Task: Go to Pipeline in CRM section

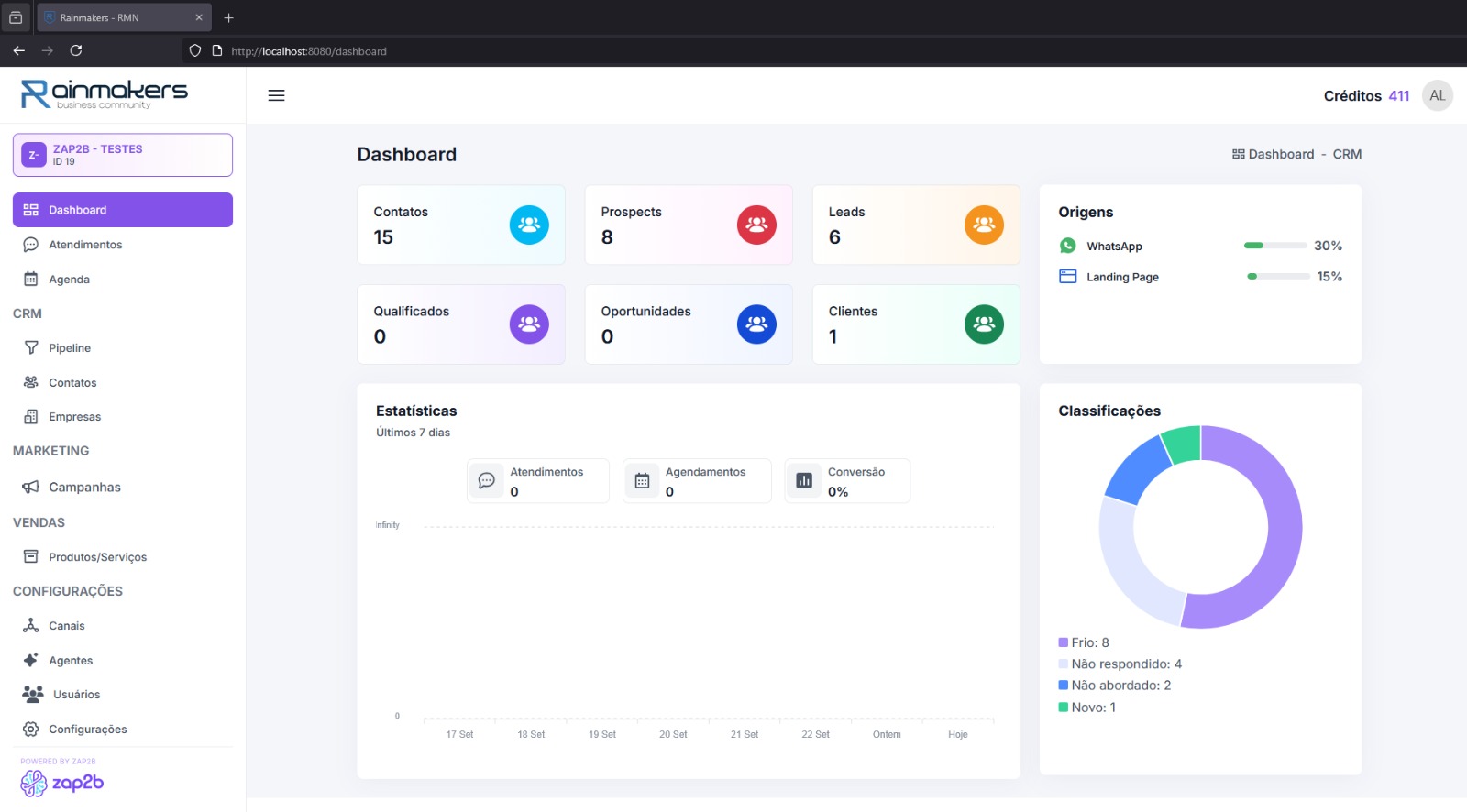Action: pyautogui.click(x=70, y=348)
